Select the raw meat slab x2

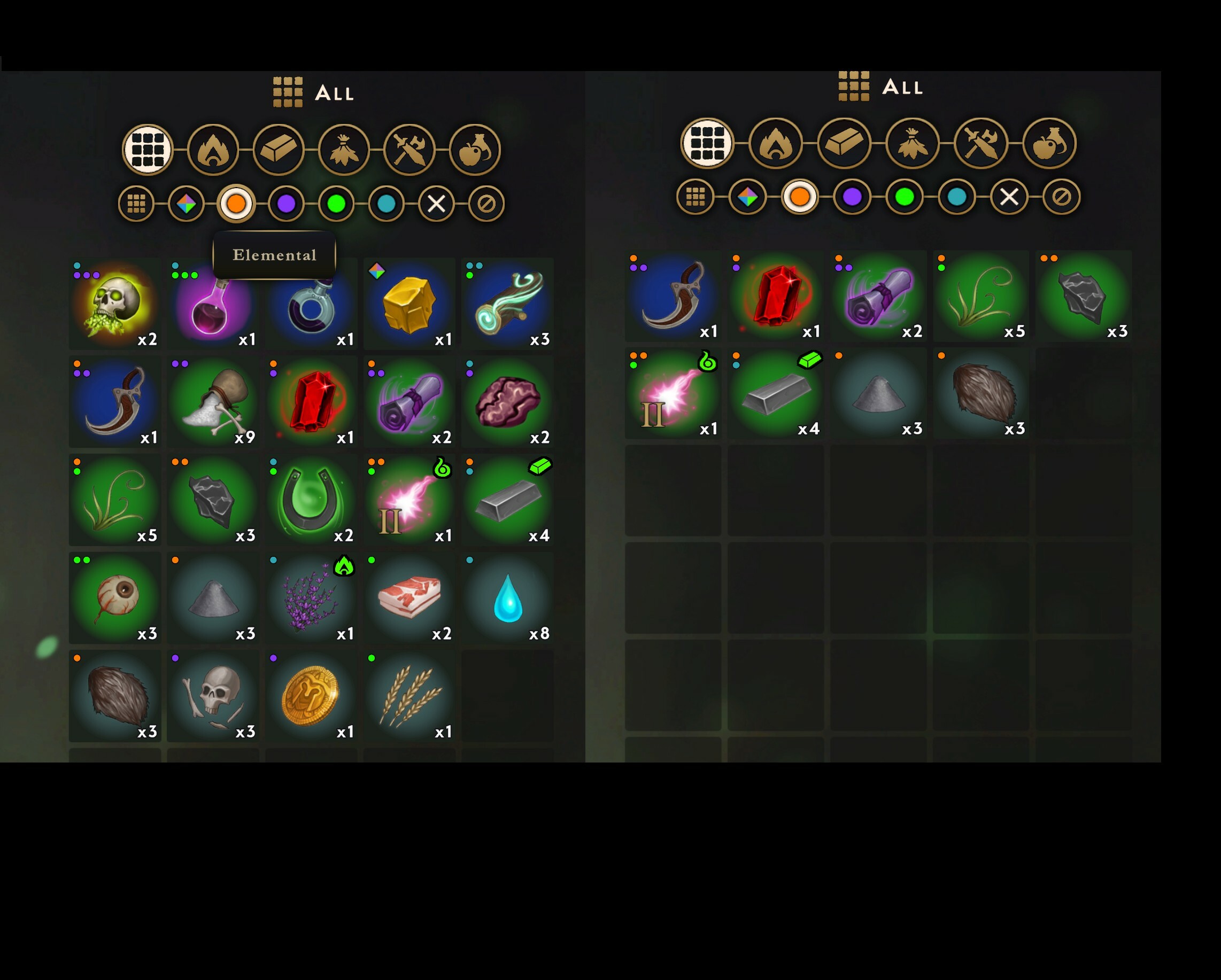tap(409, 597)
